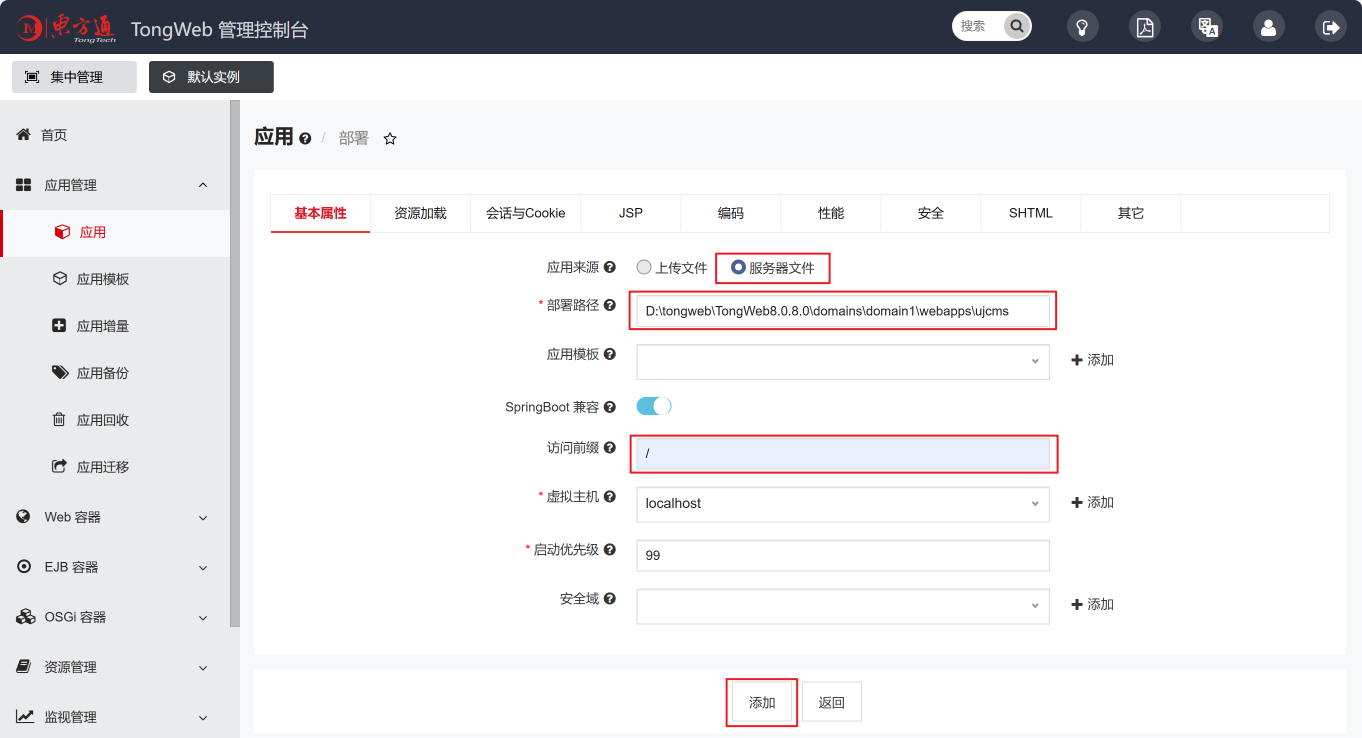
Task: Click the language switch icon
Action: pyautogui.click(x=1207, y=27)
